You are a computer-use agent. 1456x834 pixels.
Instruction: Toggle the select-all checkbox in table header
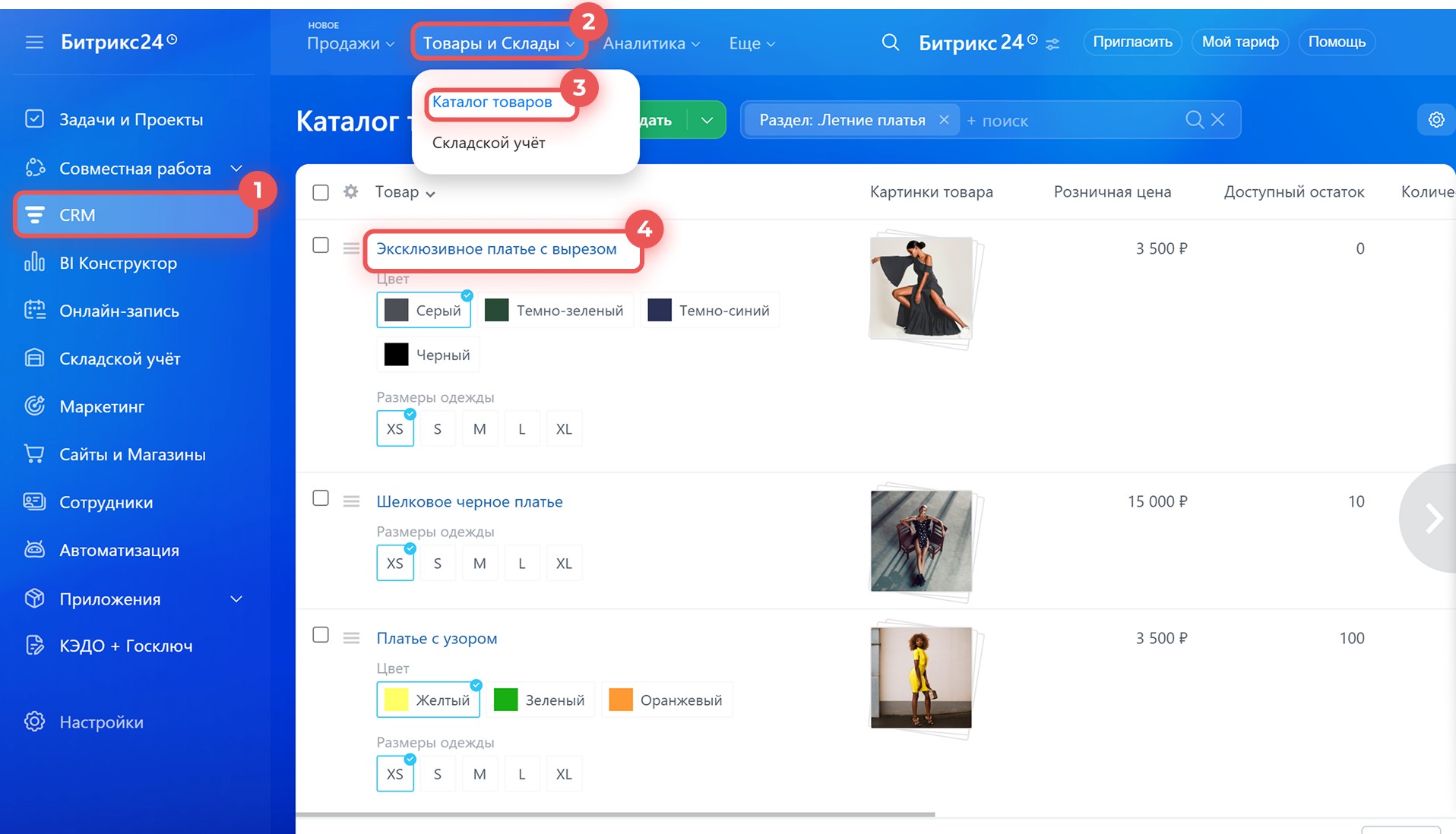pyautogui.click(x=321, y=192)
